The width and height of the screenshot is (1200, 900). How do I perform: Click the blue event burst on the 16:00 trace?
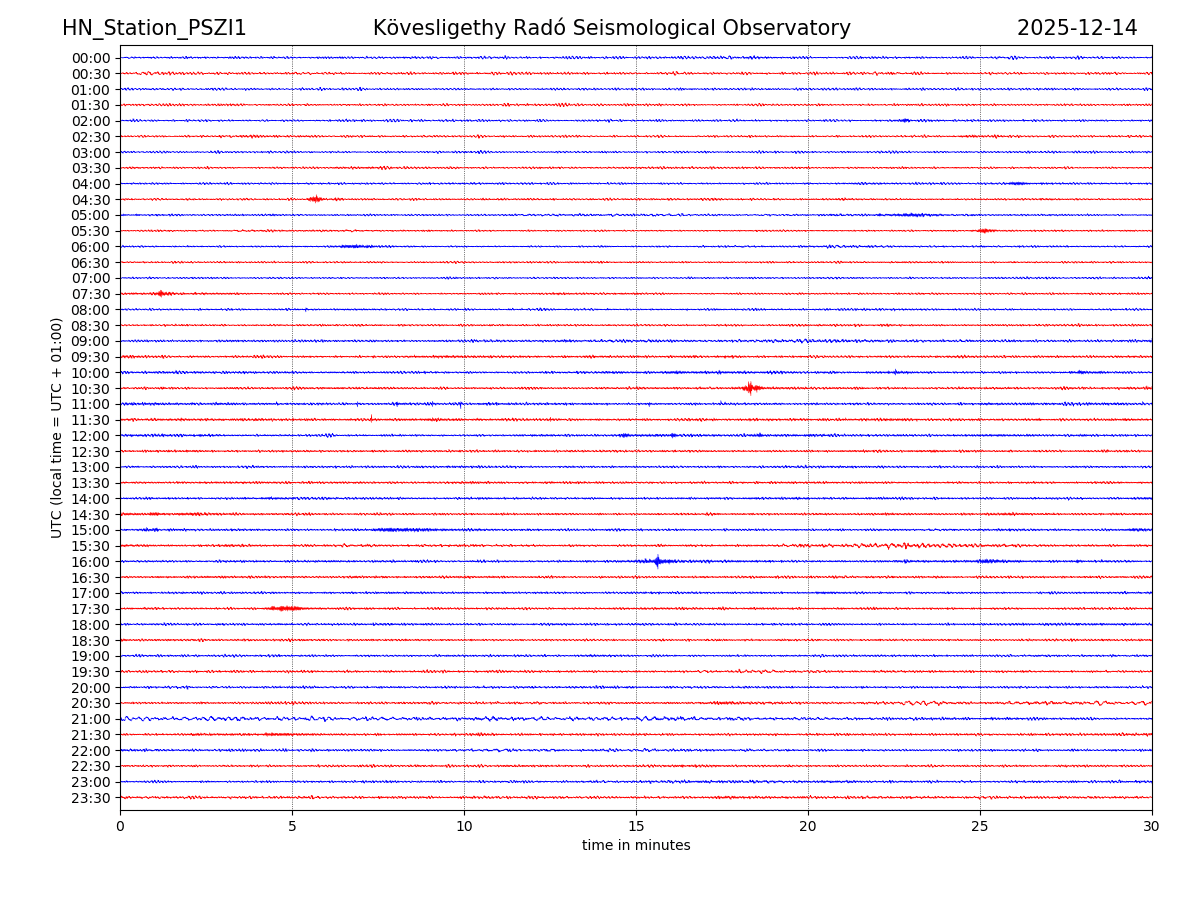point(657,561)
